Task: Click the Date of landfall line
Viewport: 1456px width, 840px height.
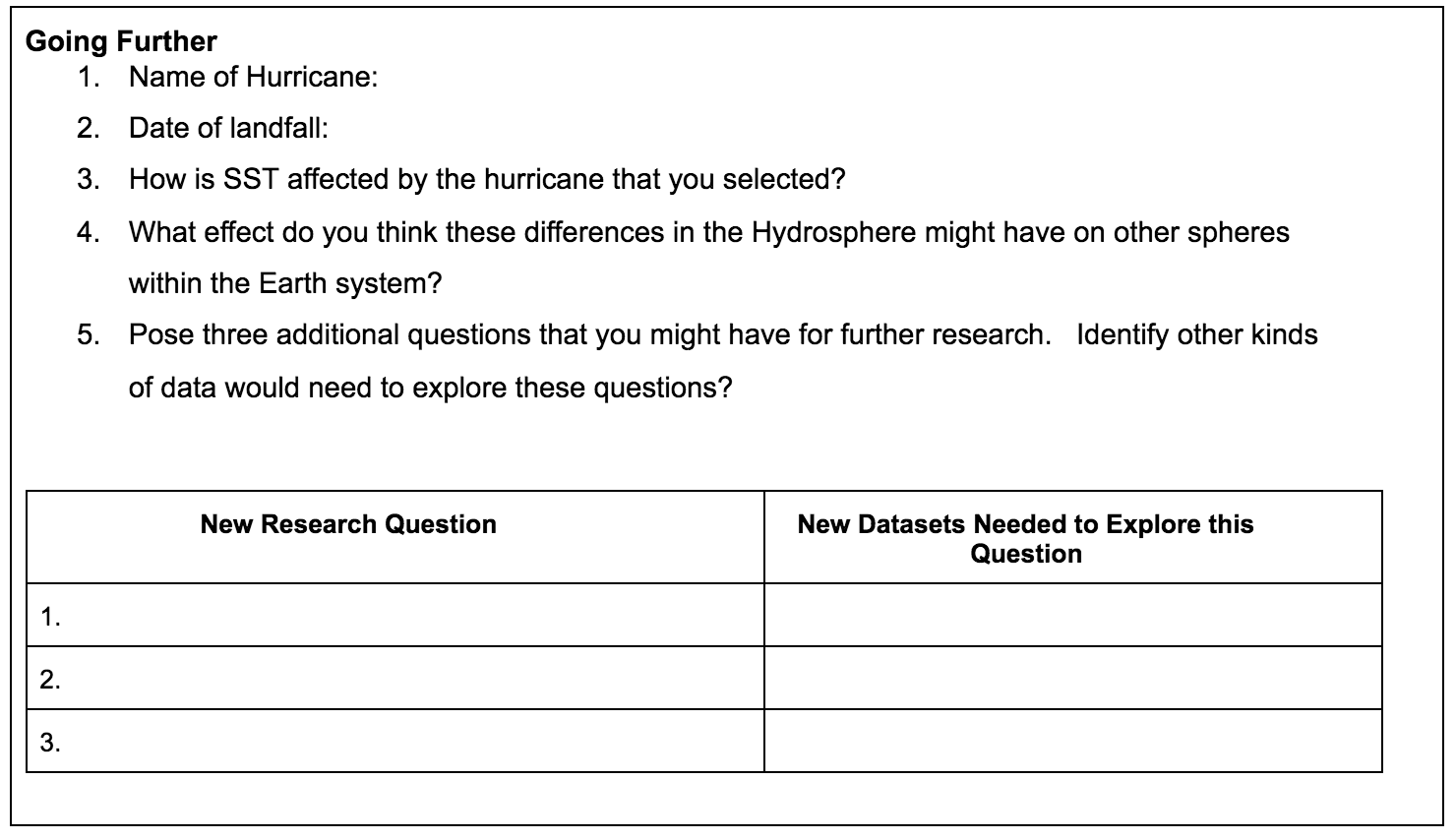Action: coord(228,128)
